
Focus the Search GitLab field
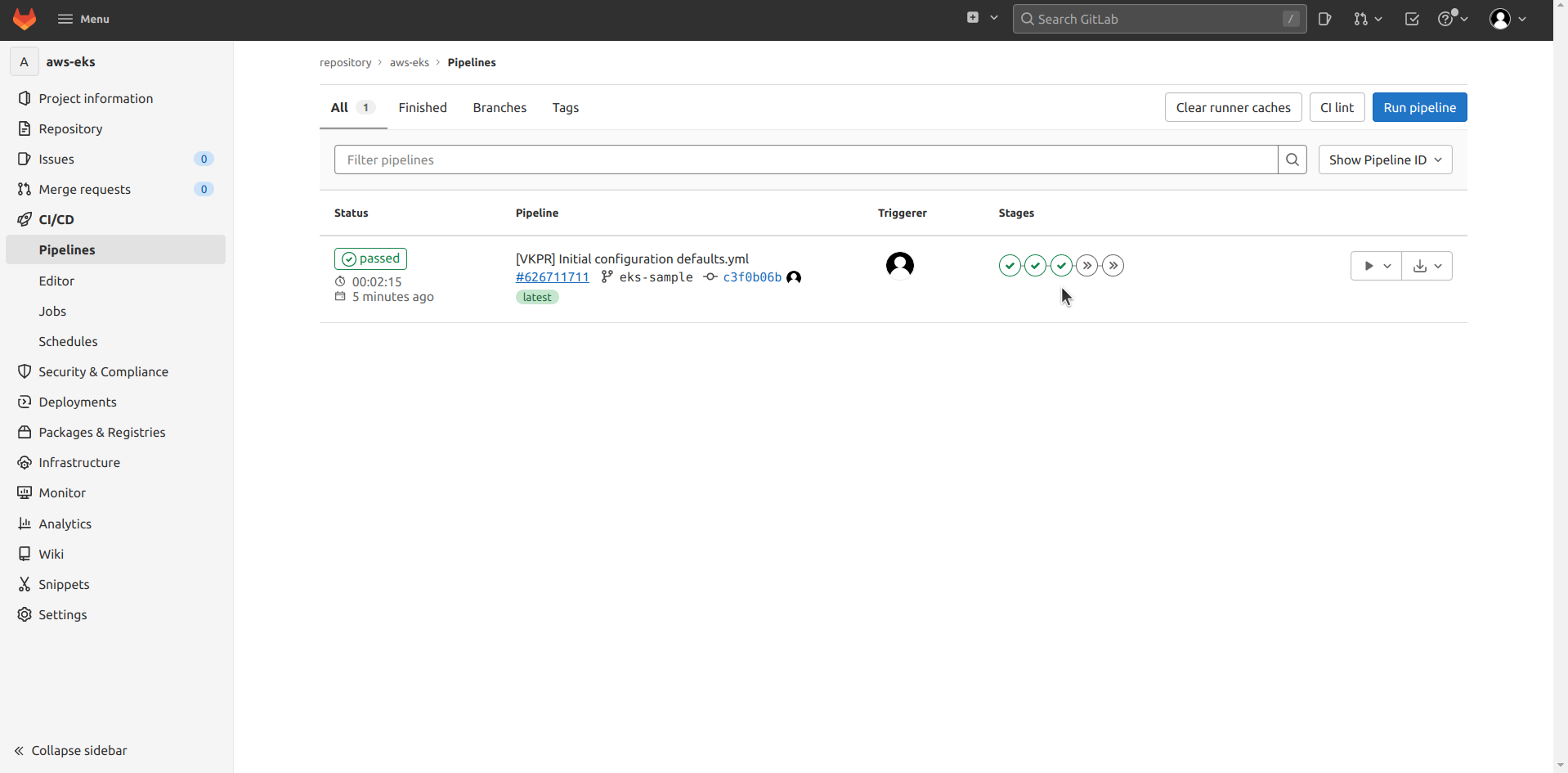[1159, 19]
